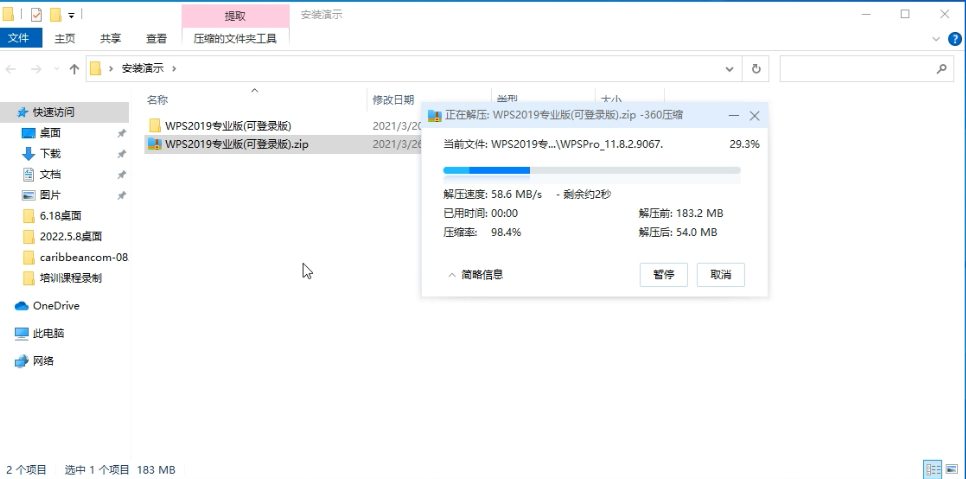966x479 pixels.
Task: Select the 提取 contextual tab header
Action: (x=235, y=15)
